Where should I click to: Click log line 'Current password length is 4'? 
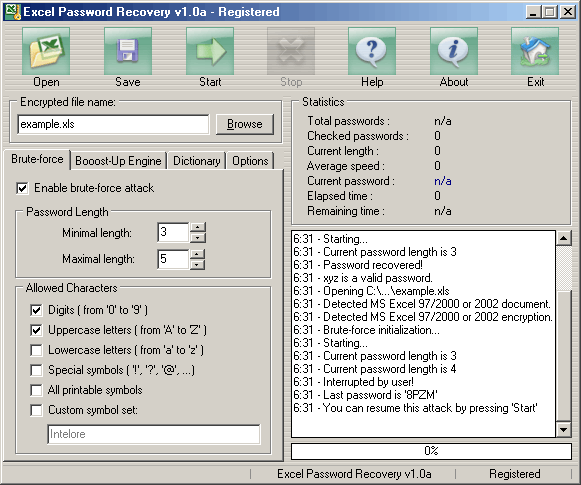(x=375, y=369)
